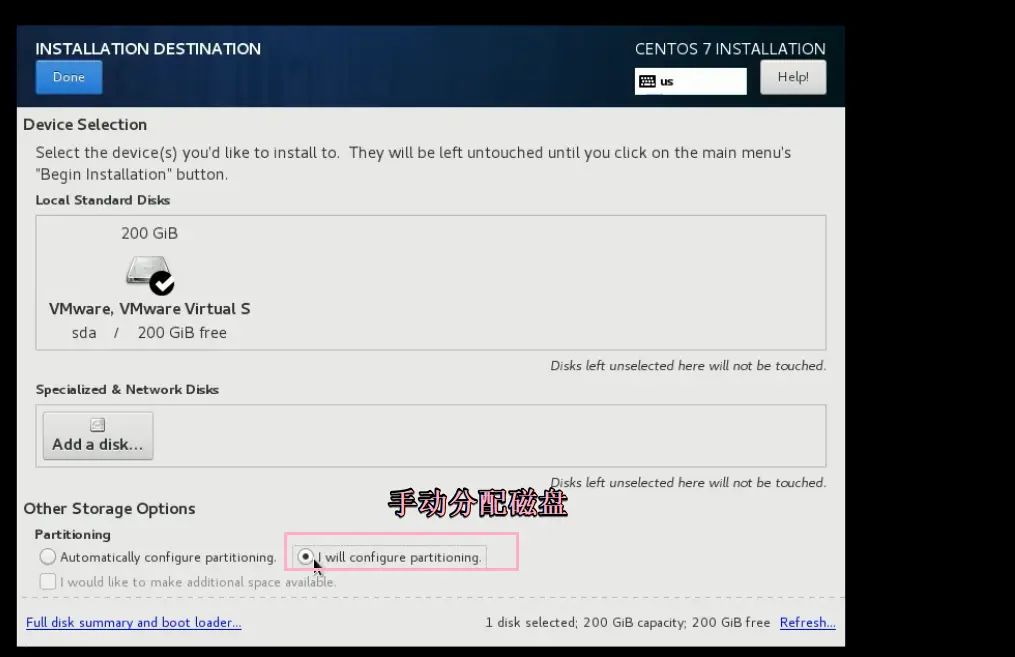Click the VMware, VMware Virtual S disk label

click(x=150, y=309)
